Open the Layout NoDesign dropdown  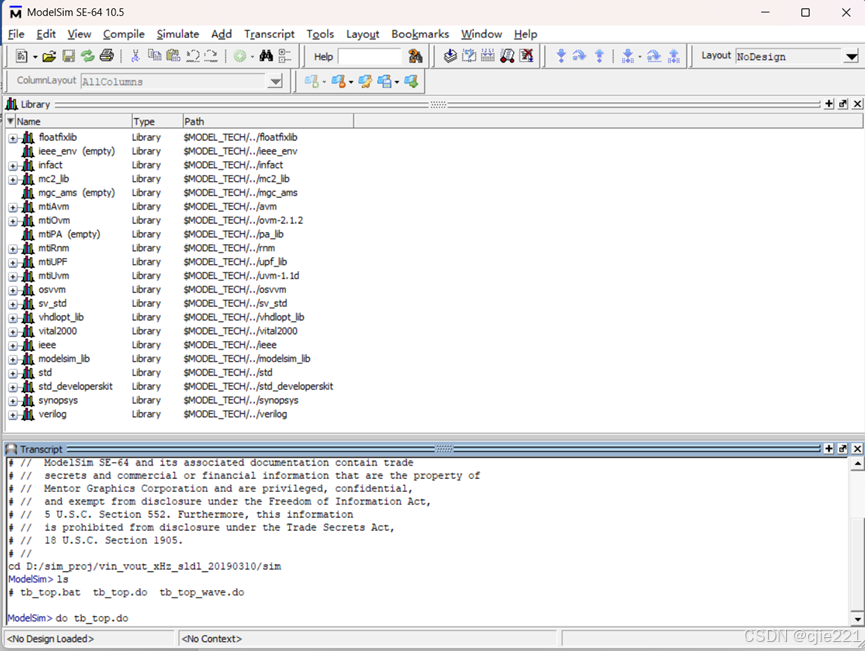tap(851, 56)
